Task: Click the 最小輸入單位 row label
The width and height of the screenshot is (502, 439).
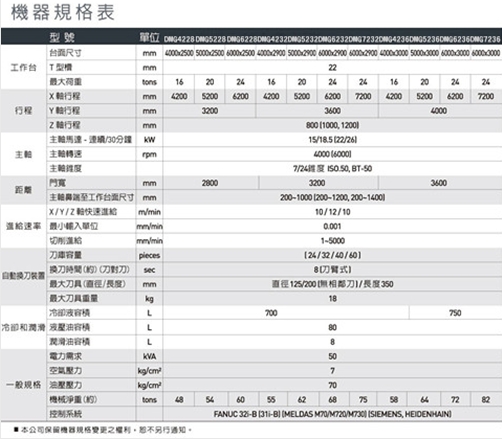Action: click(x=73, y=226)
